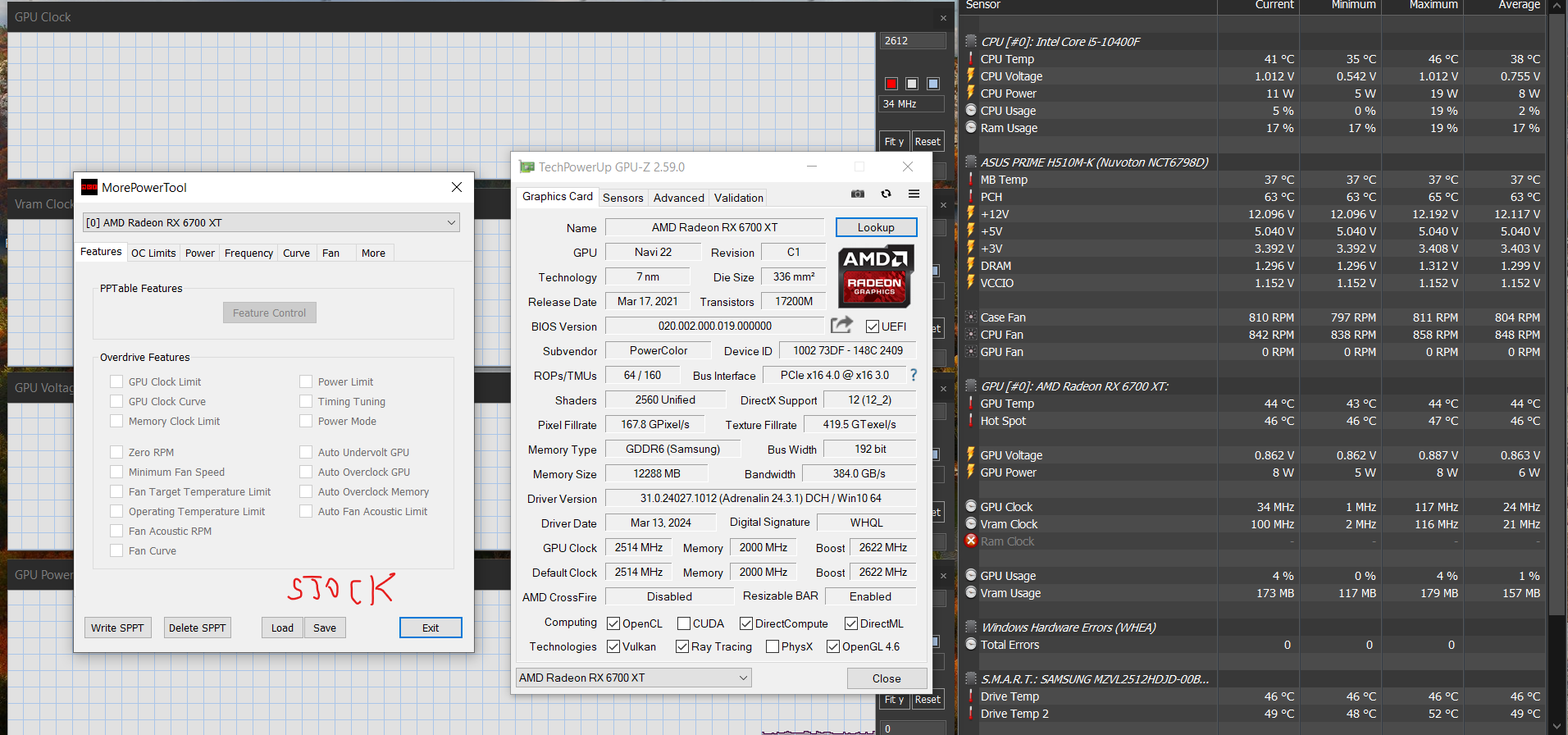Toggle the Vulkan checkbox

613,646
